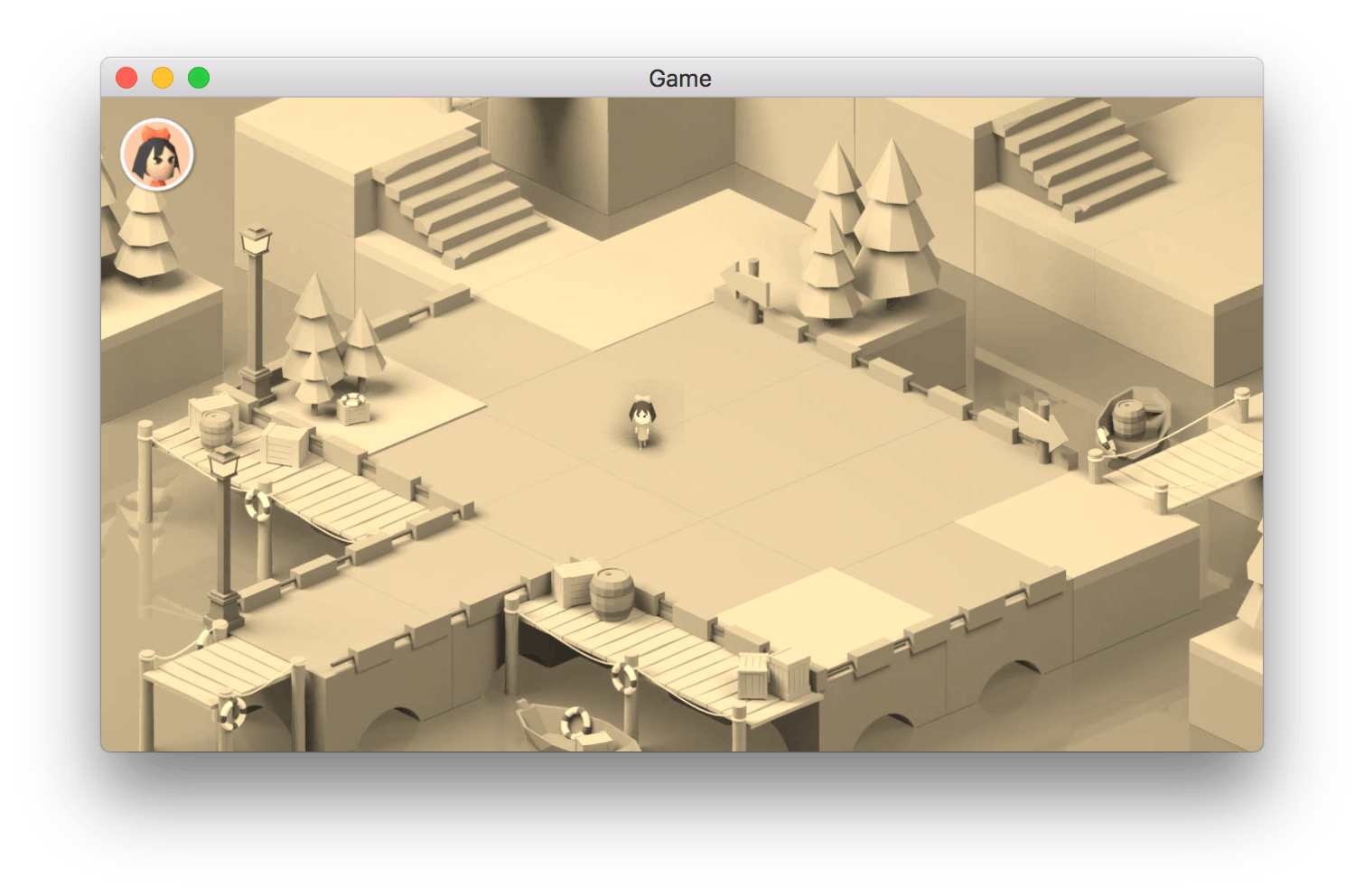Click the barrel inside the boat by the right bridge
The image size is (1364, 896).
1129,418
